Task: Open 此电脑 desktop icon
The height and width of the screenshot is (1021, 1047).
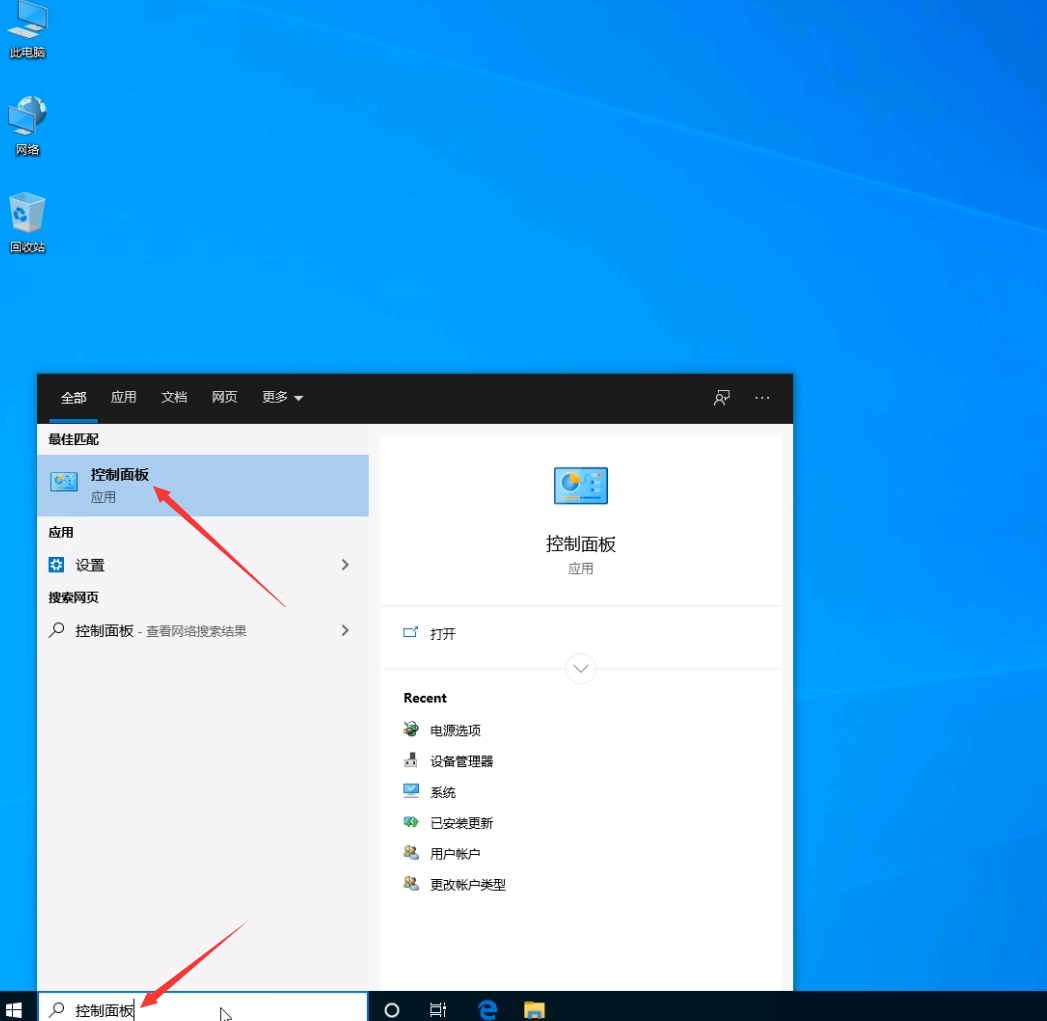Action: coord(27,30)
